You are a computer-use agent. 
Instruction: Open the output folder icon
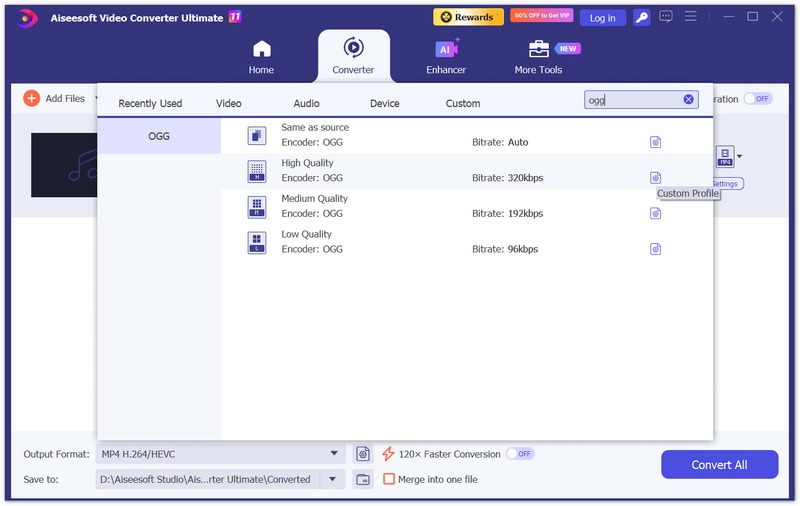click(363, 479)
